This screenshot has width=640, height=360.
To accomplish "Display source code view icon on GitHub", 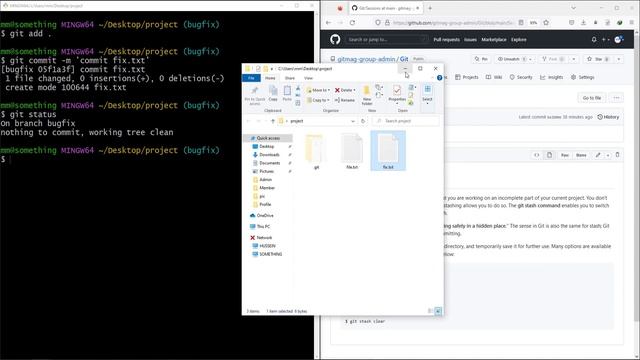I will [x=537, y=155].
